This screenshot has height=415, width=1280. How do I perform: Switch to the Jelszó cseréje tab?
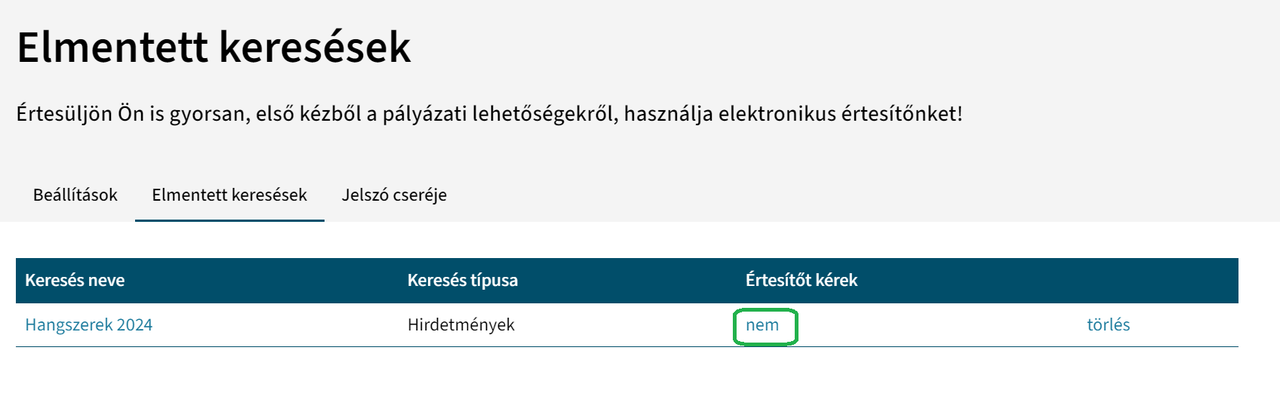coord(394,195)
